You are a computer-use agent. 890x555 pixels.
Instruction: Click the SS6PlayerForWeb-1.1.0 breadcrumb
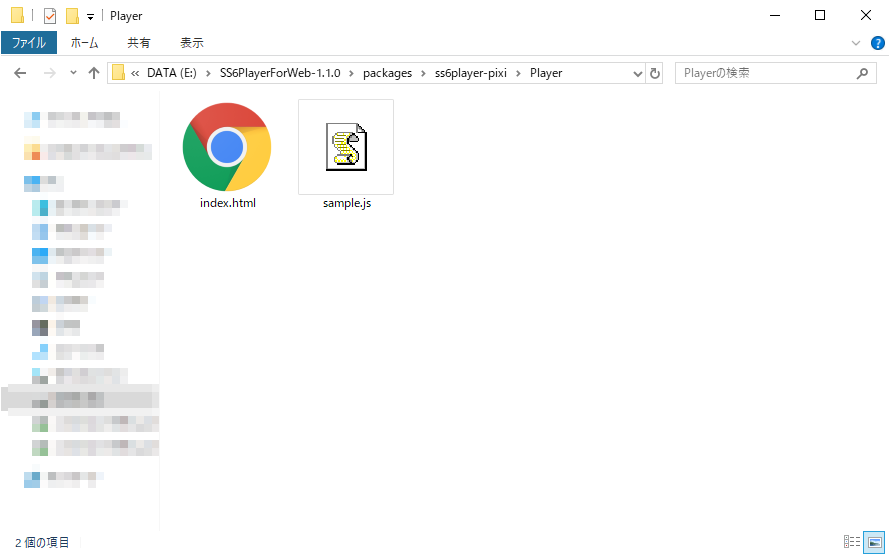(x=280, y=73)
